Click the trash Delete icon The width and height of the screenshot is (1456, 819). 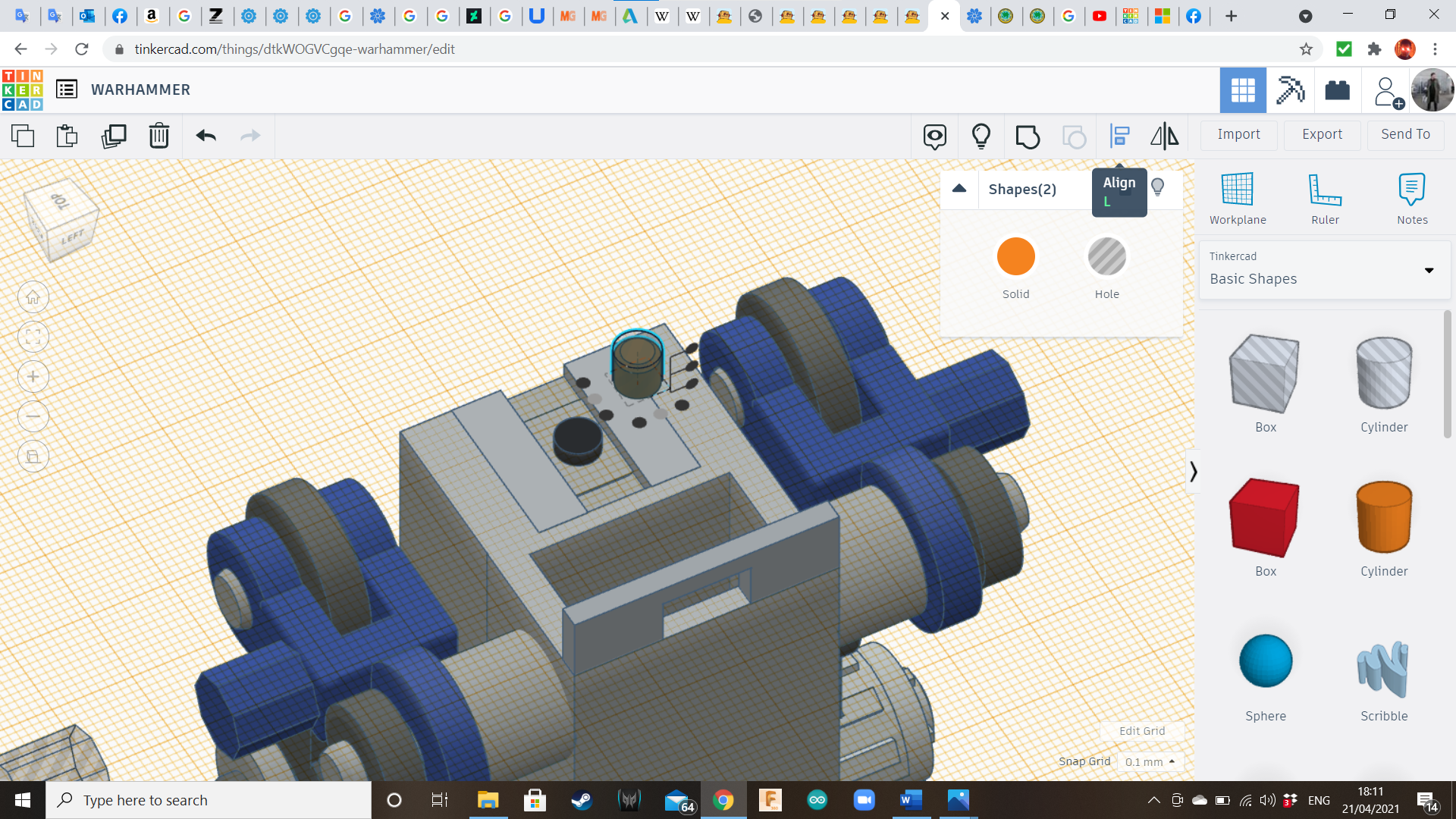coord(159,136)
